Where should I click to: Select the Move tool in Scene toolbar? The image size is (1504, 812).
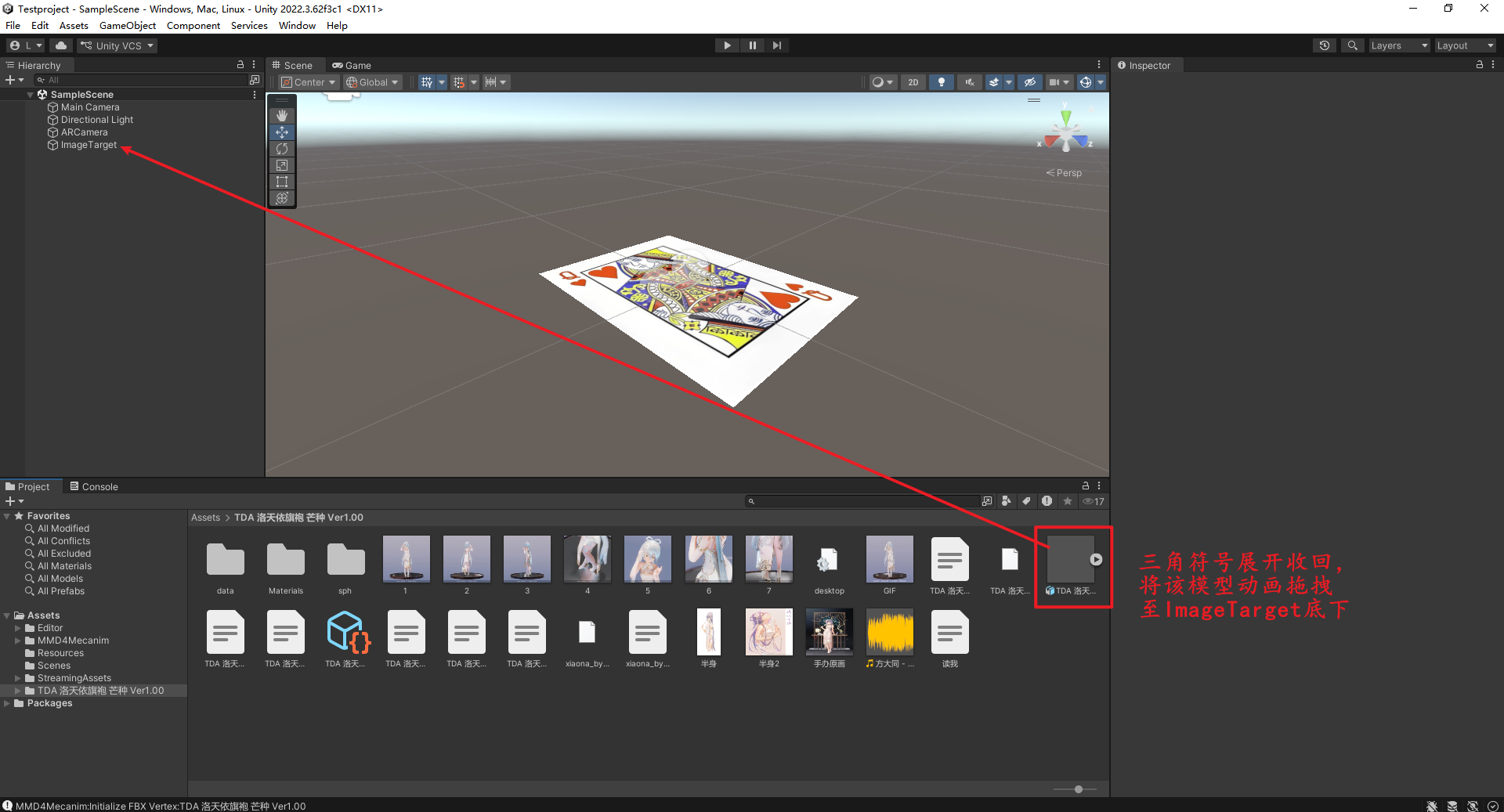pos(282,132)
